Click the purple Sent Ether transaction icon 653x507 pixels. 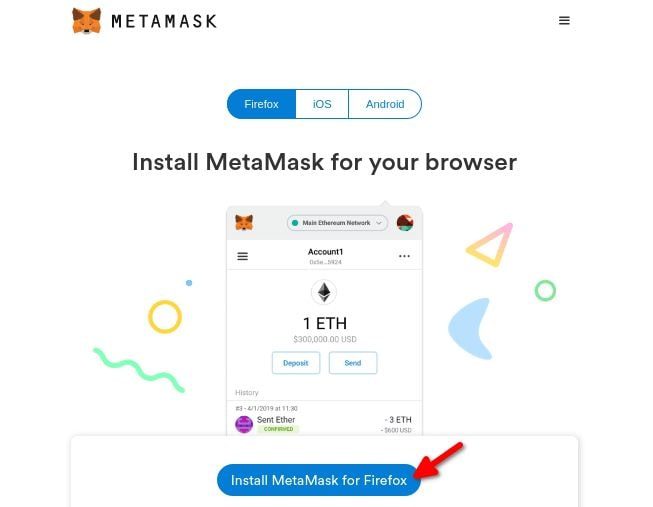(x=244, y=425)
